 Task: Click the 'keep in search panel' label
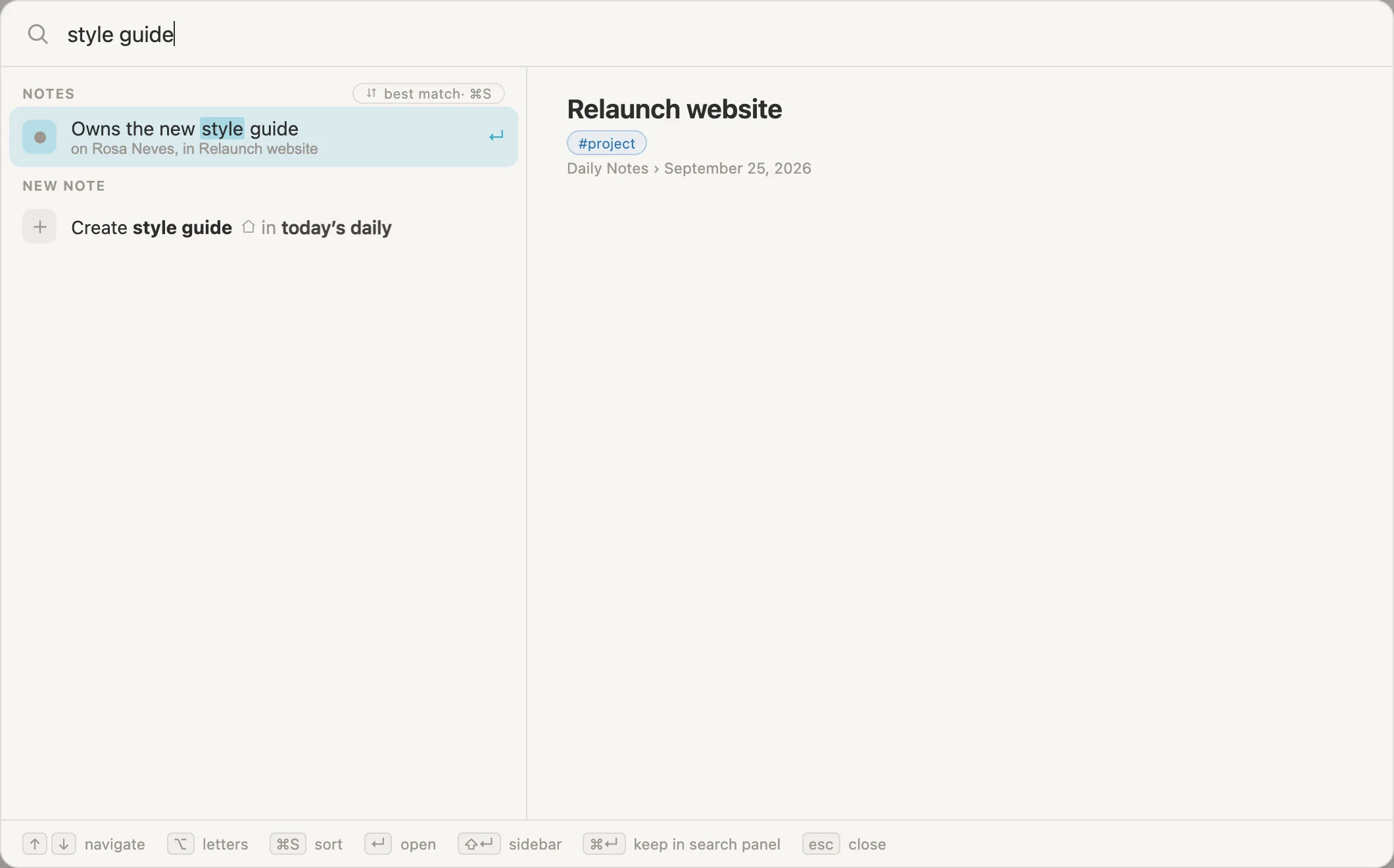[x=707, y=844]
